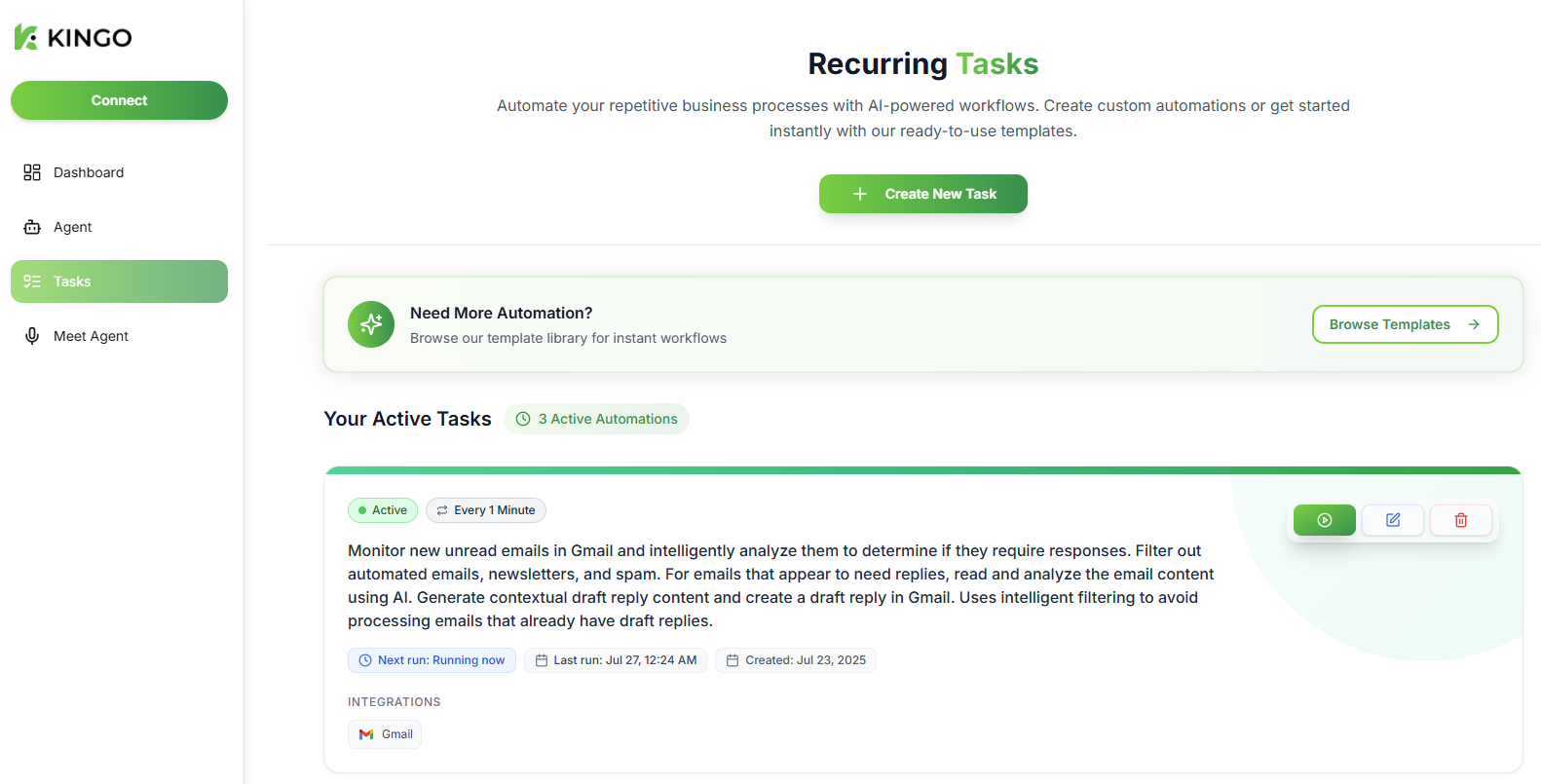Click the Kingo logo icon
The height and width of the screenshot is (784, 1541).
point(26,37)
